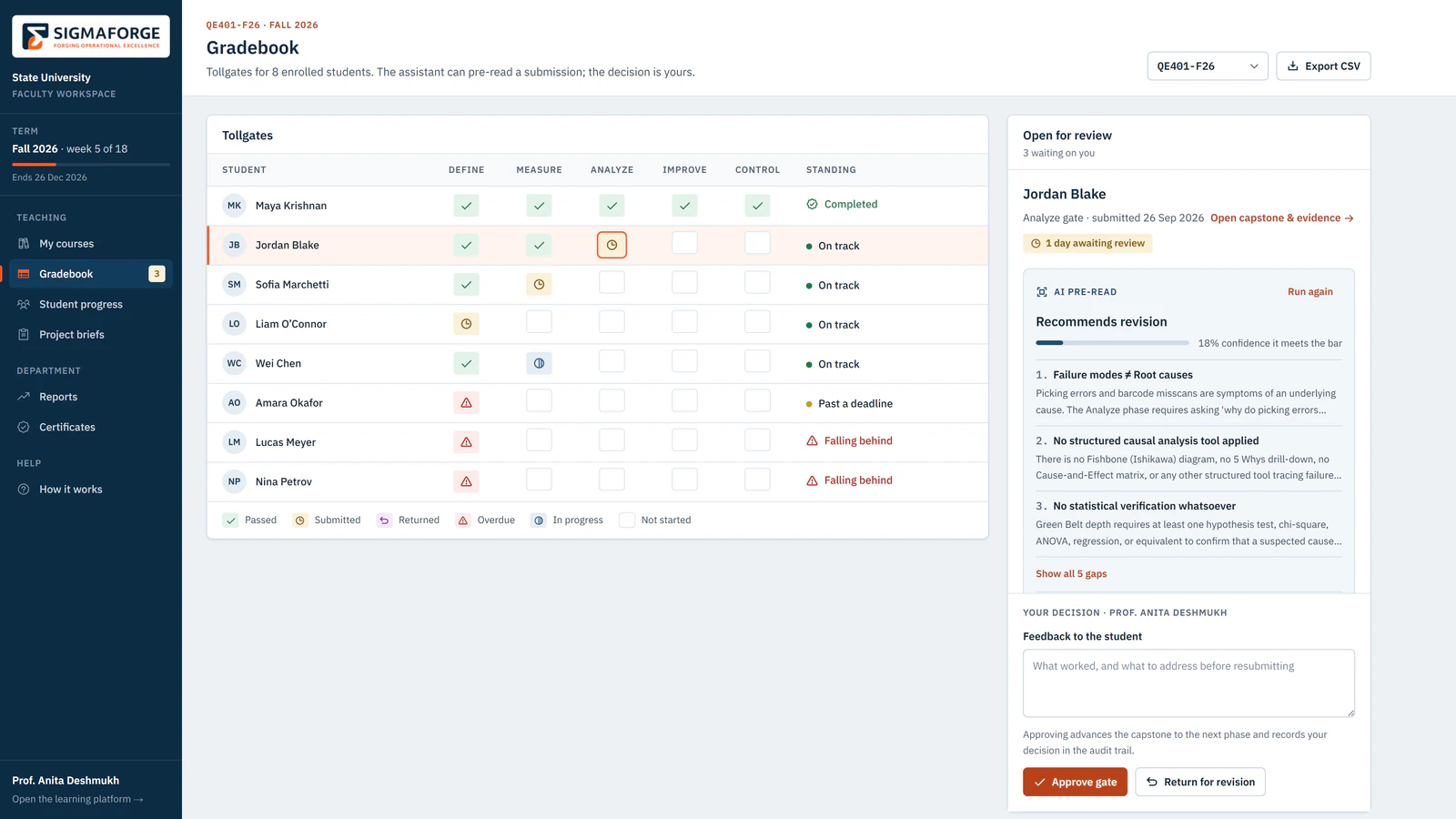The height and width of the screenshot is (819, 1456).
Task: Click the AI pre-read scan icon
Action: point(1042,292)
